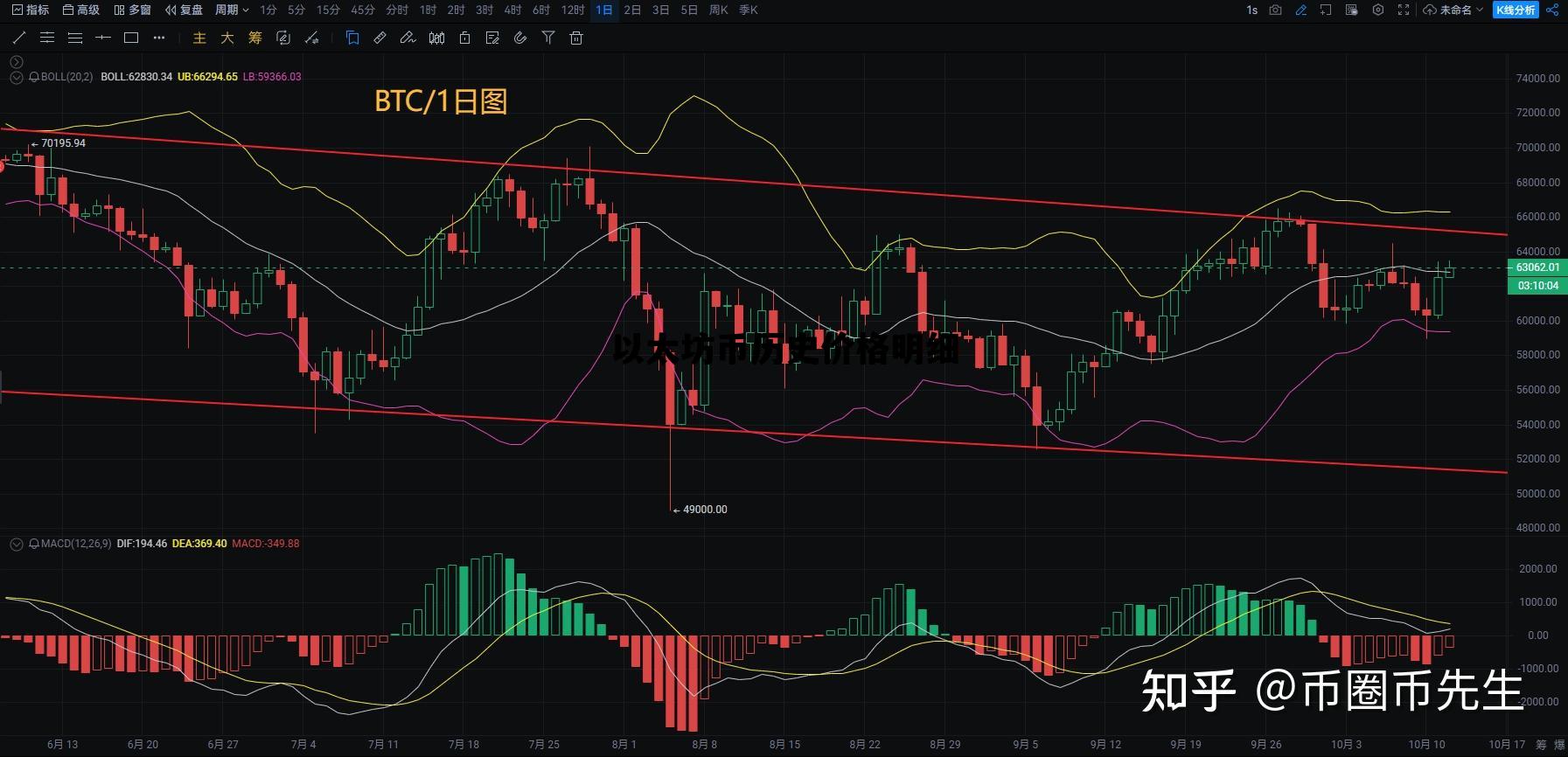Screen dimensions: 1568x757
Task: Switch to 季K quarterly timeframe
Action: pos(748,10)
